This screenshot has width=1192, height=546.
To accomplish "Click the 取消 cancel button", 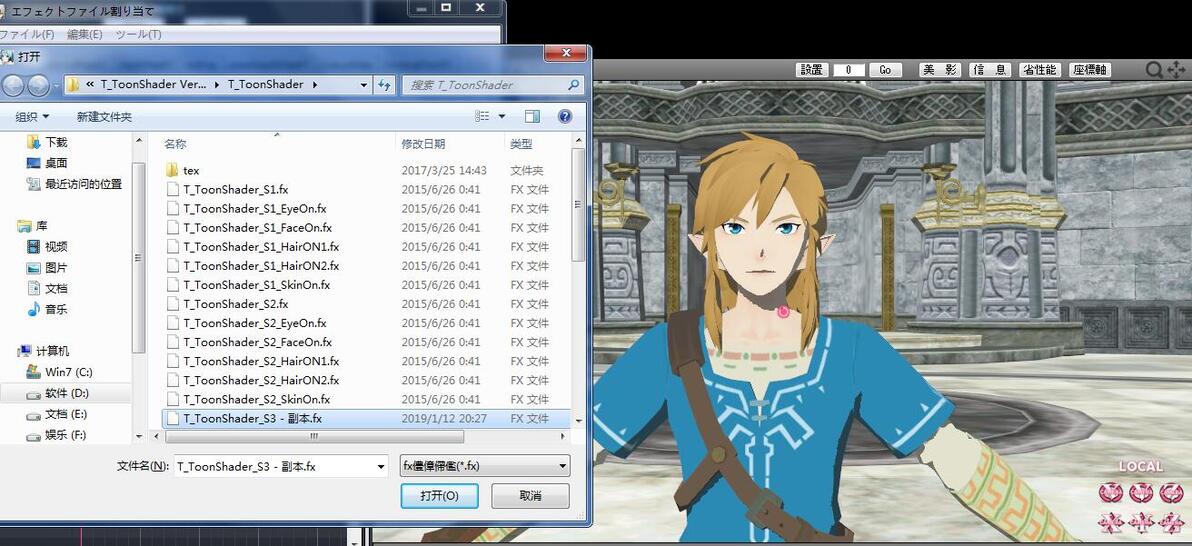I will (x=530, y=496).
